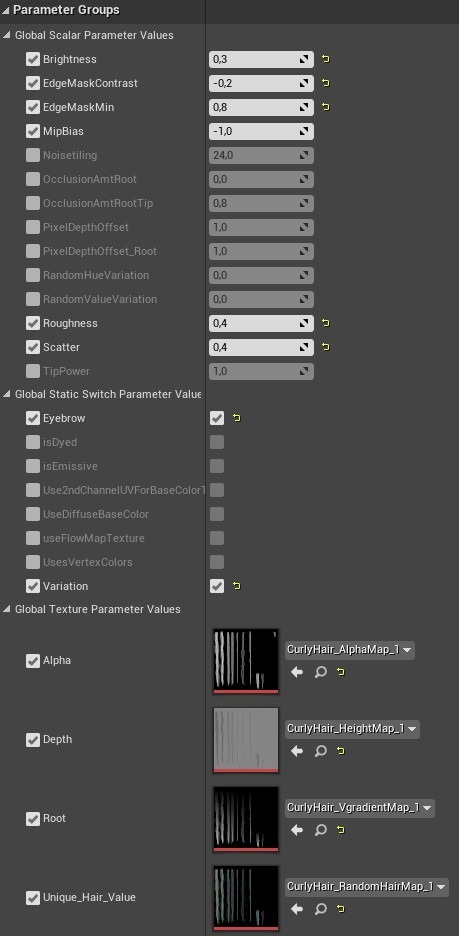Disable the MipBias parameter override

click(x=33, y=131)
